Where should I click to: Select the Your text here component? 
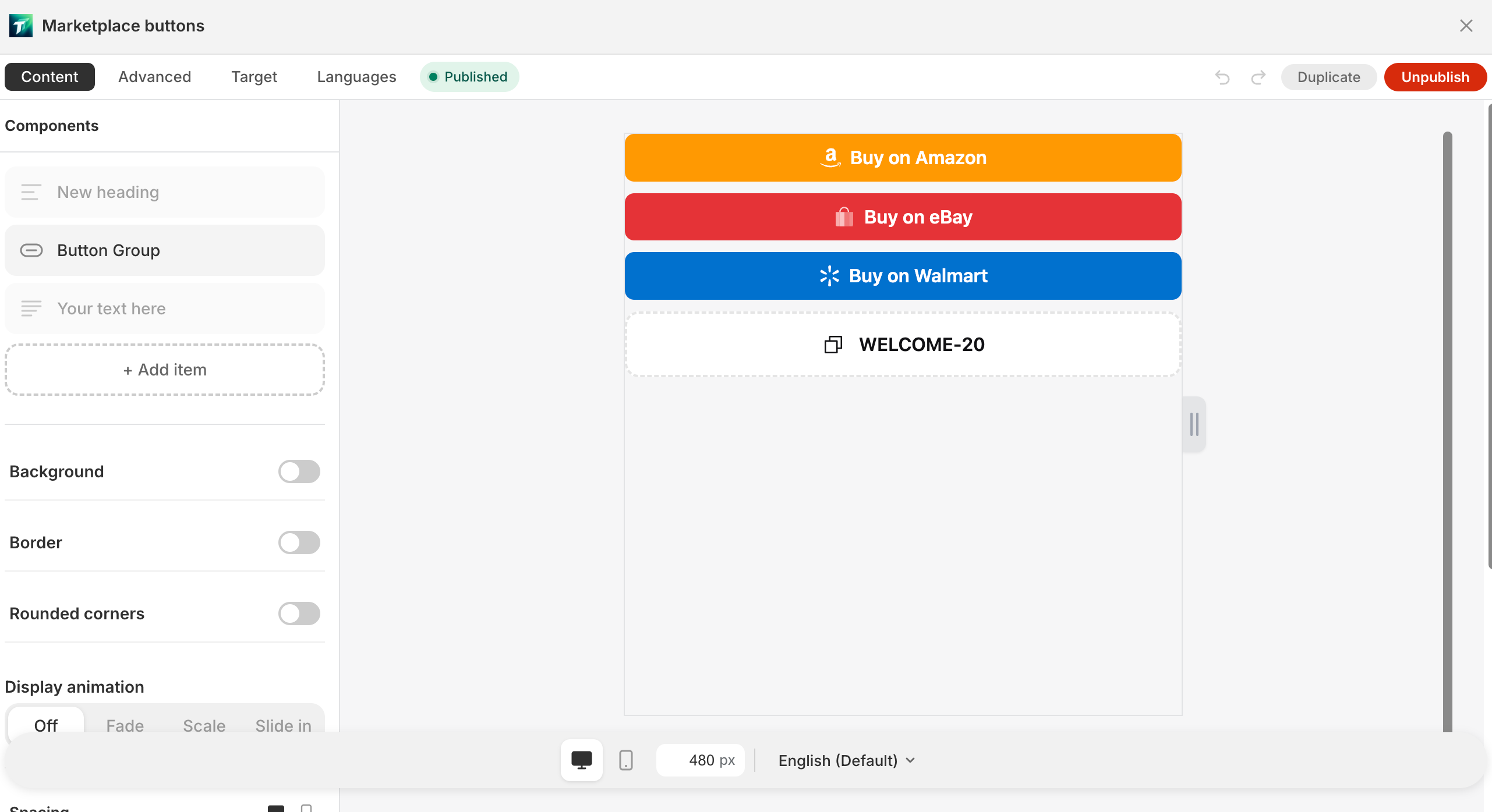pos(165,309)
